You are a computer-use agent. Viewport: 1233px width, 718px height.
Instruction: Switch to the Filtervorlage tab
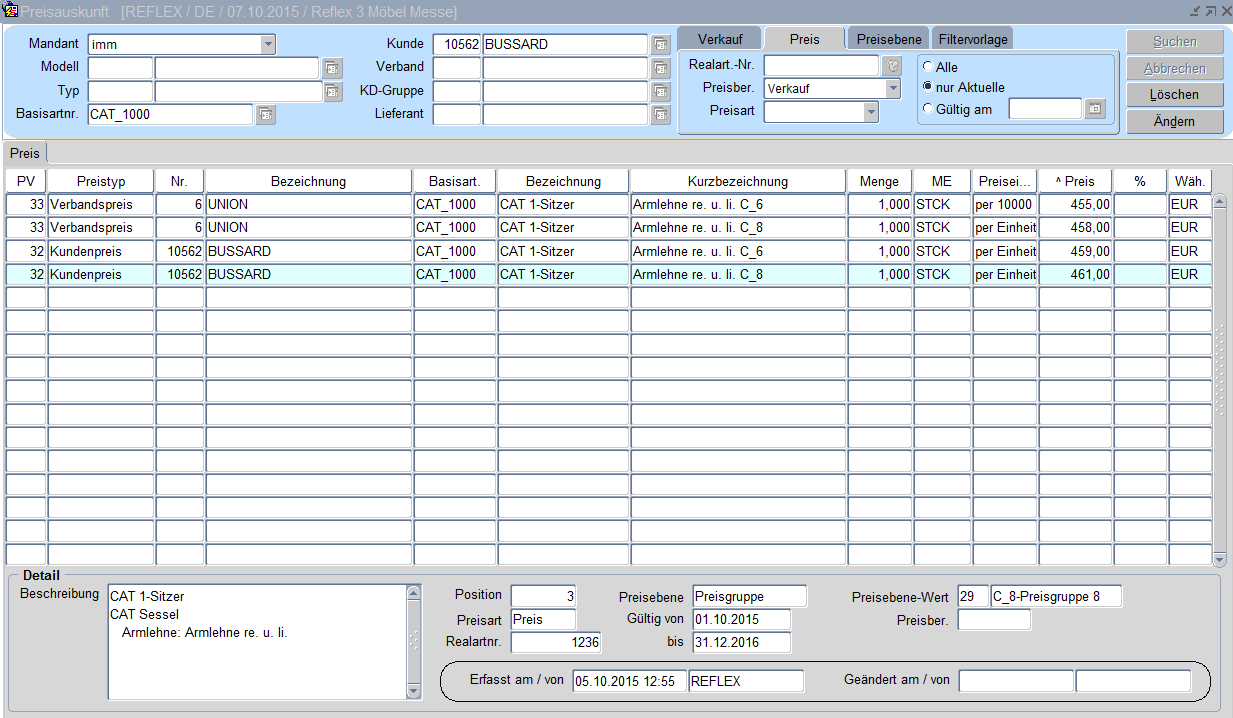pyautogui.click(x=972, y=39)
